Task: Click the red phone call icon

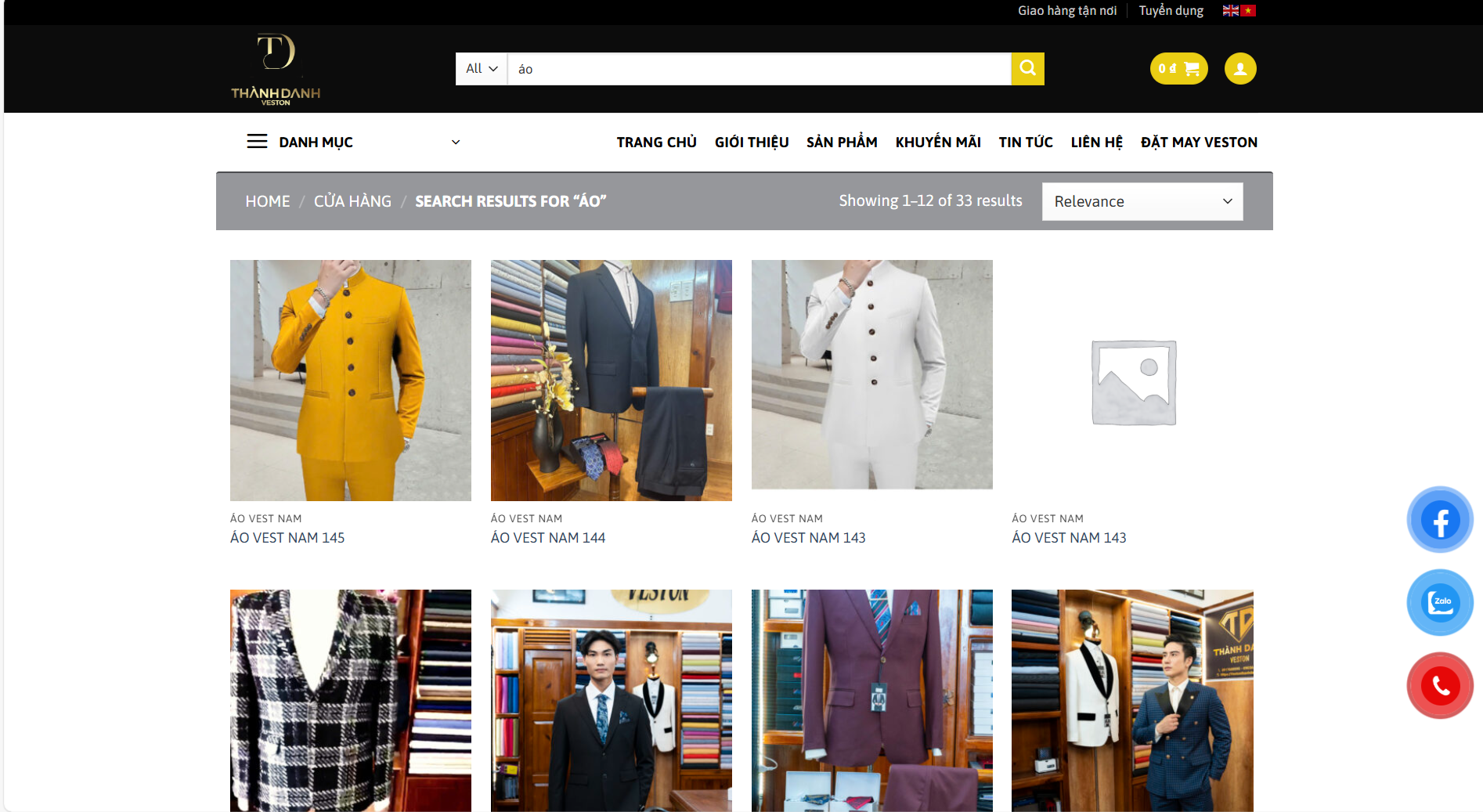Action: 1440,685
